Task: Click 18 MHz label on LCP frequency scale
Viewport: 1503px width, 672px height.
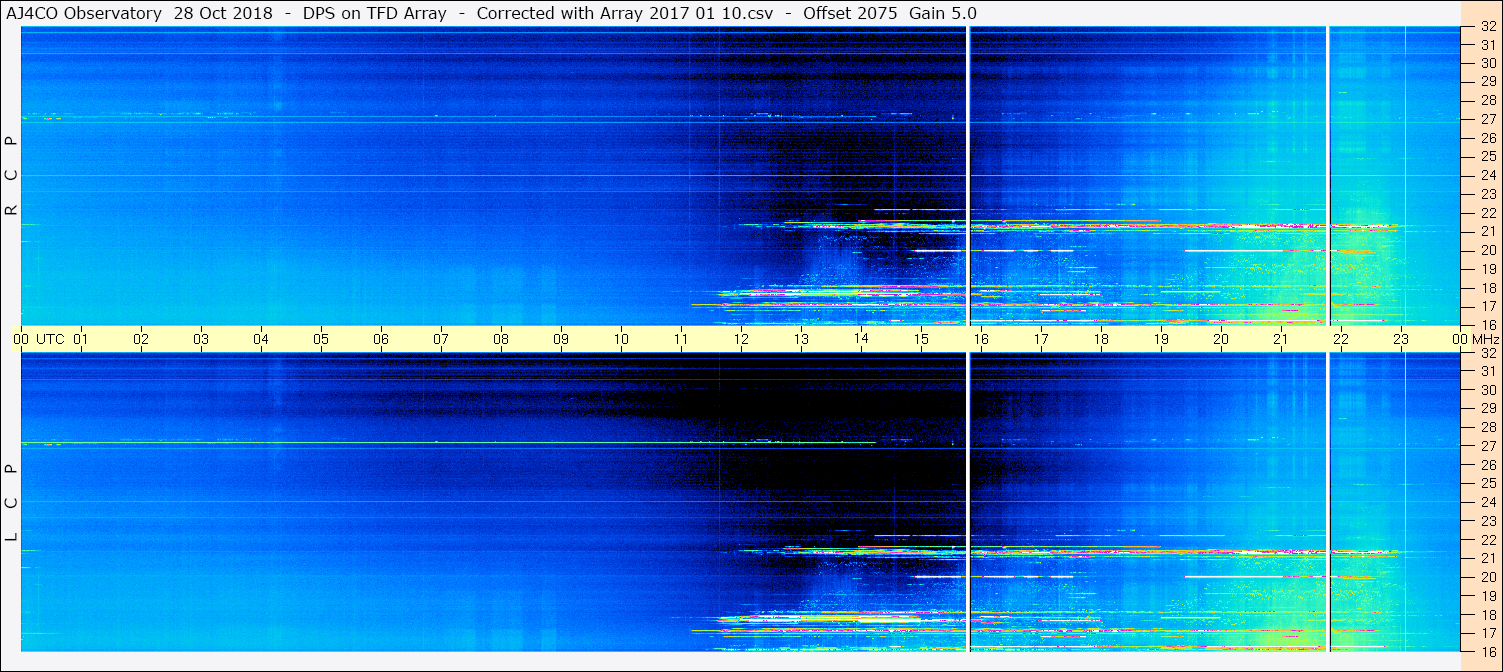Action: [x=1487, y=615]
